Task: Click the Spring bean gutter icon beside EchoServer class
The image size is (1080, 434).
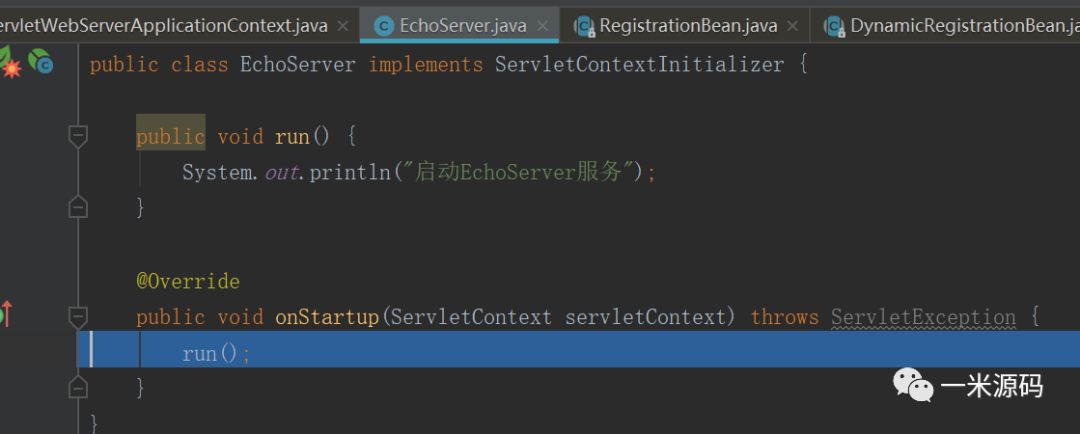Action: pos(41,63)
